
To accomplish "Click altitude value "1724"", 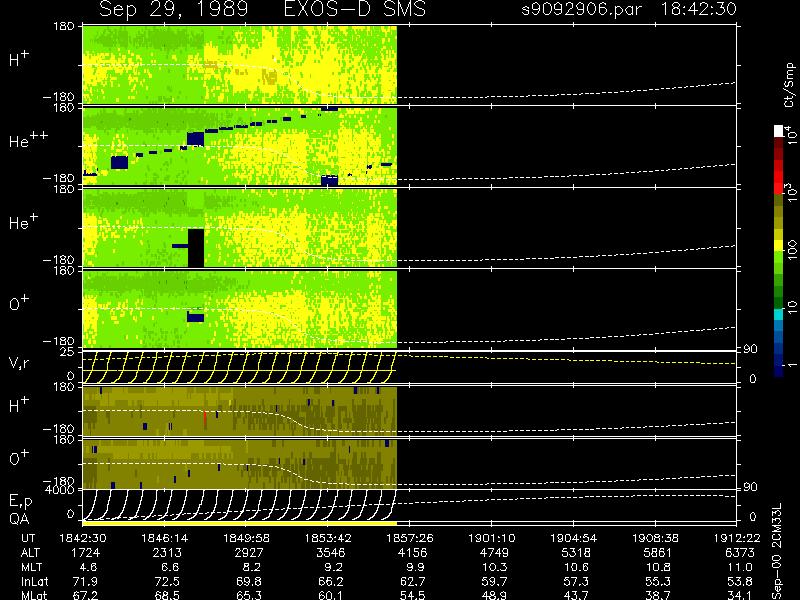I will coord(85,553).
